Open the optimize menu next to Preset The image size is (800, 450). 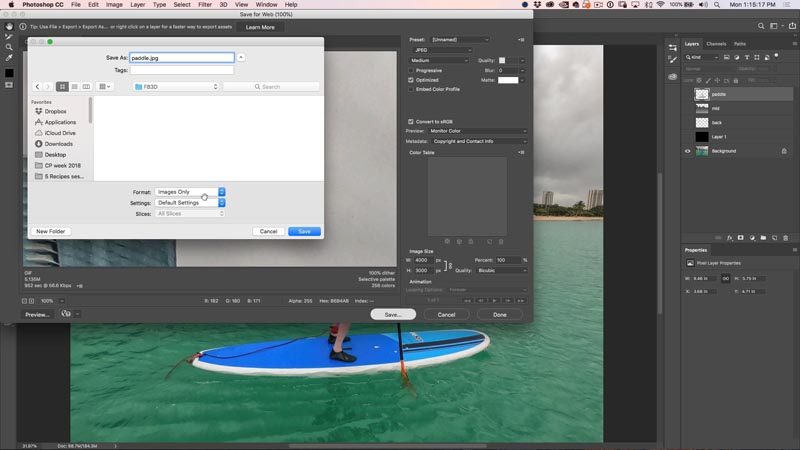[x=521, y=40]
